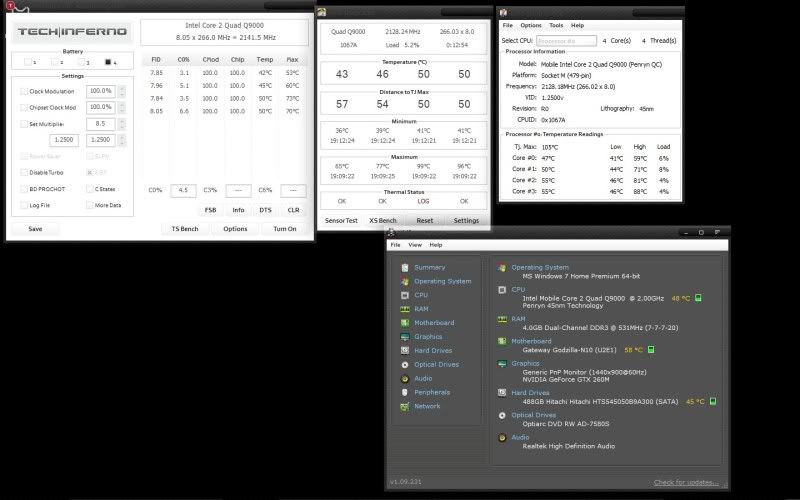Open Hard Drives icon in Speccy sidebar
800x500 pixels.
click(x=405, y=351)
